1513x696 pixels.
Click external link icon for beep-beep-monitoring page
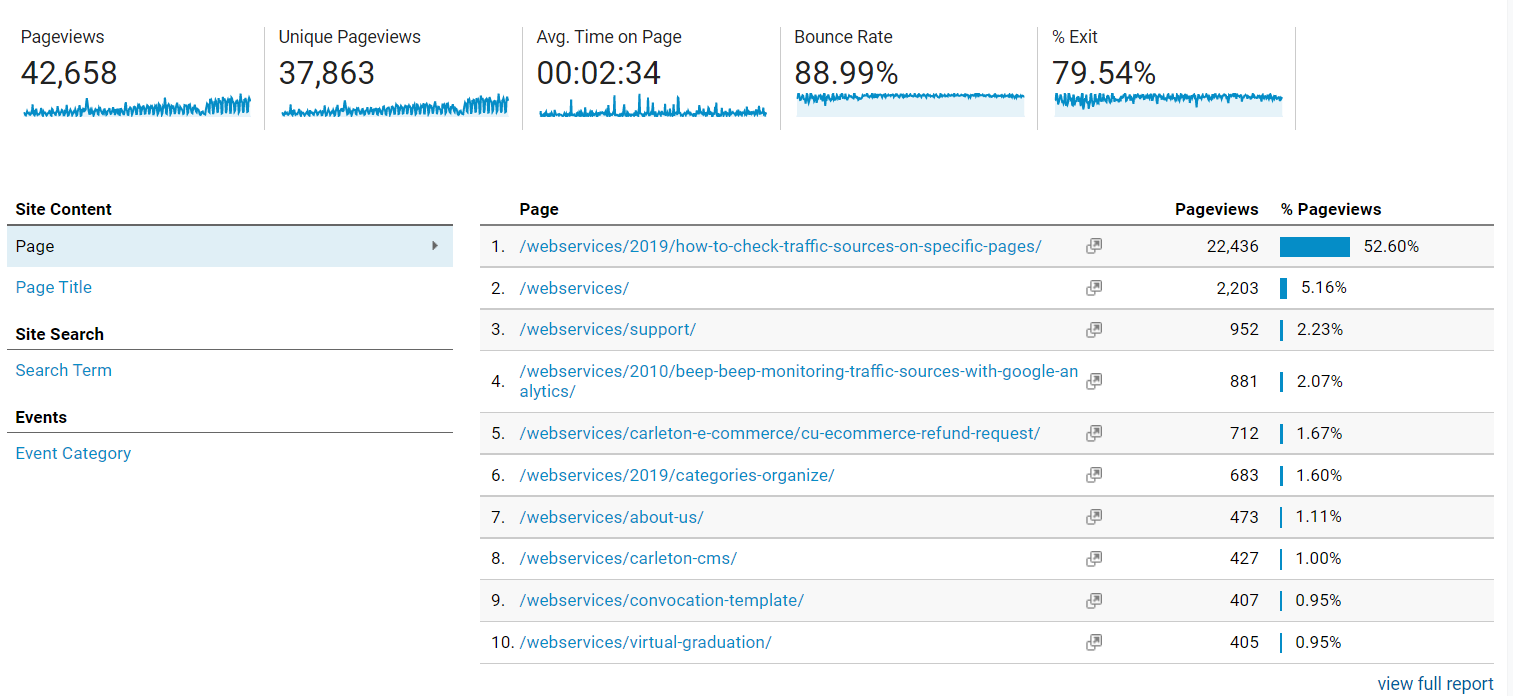tap(1094, 381)
